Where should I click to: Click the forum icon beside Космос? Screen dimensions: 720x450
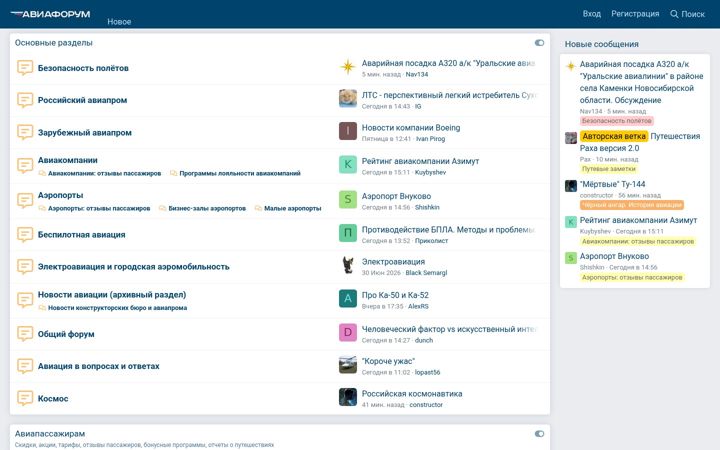[25, 398]
